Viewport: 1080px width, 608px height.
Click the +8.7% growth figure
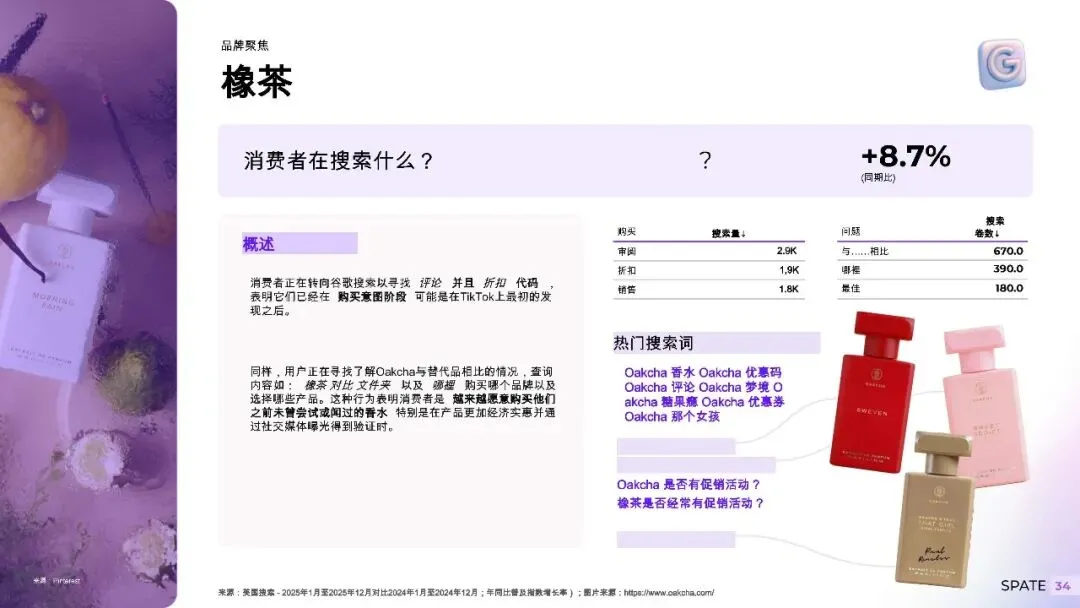point(905,156)
